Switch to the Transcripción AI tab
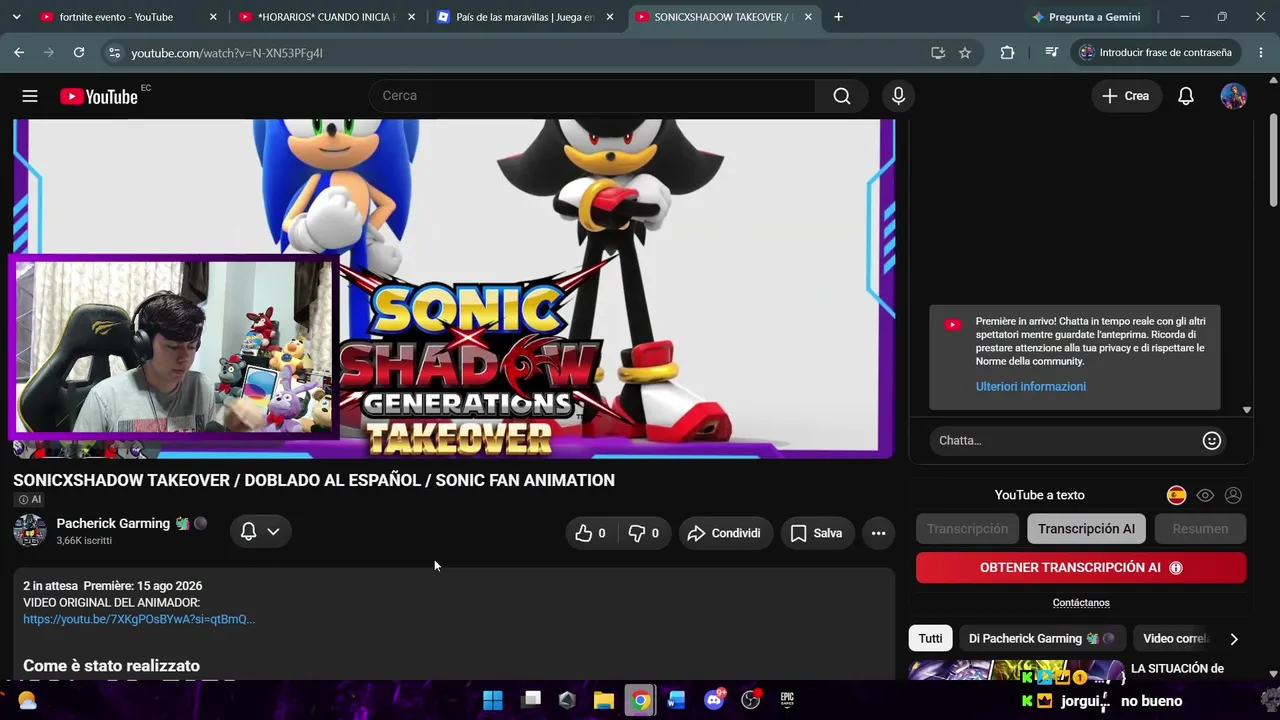This screenshot has height=720, width=1280. coord(1086,529)
